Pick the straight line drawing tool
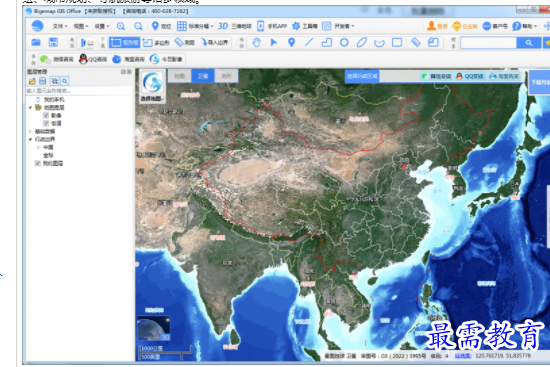 click(309, 42)
